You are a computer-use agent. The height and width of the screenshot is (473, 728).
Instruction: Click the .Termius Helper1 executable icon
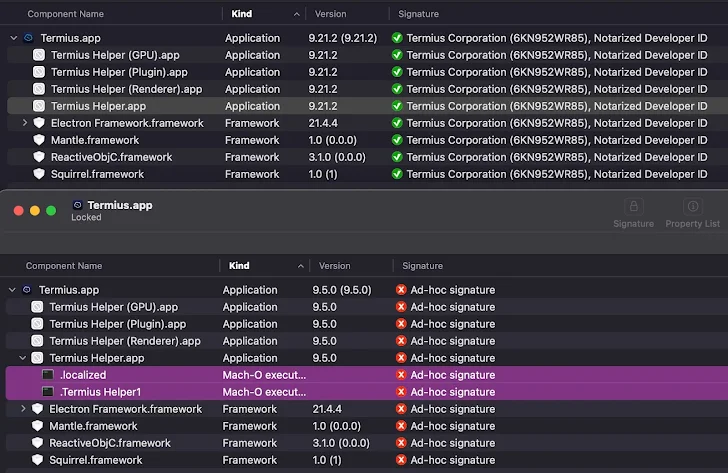[48, 392]
